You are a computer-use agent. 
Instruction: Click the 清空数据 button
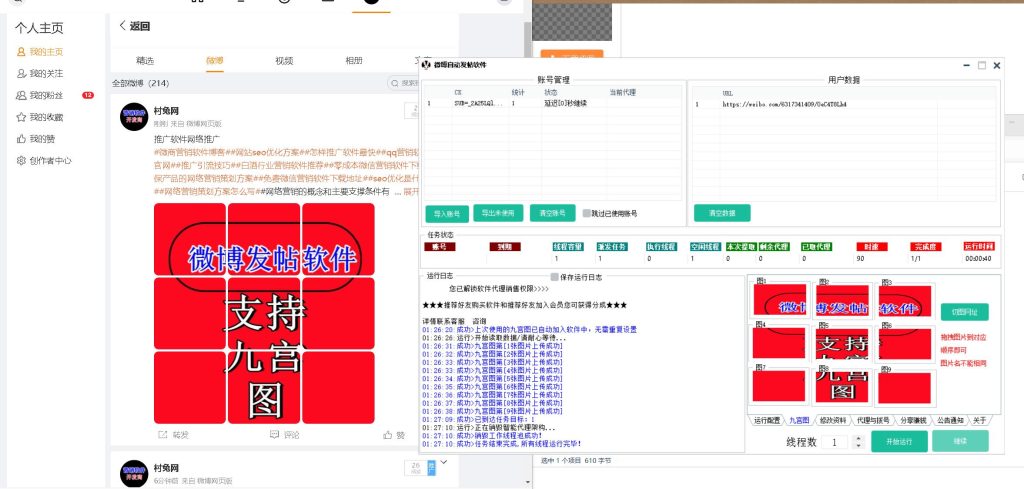click(x=722, y=213)
